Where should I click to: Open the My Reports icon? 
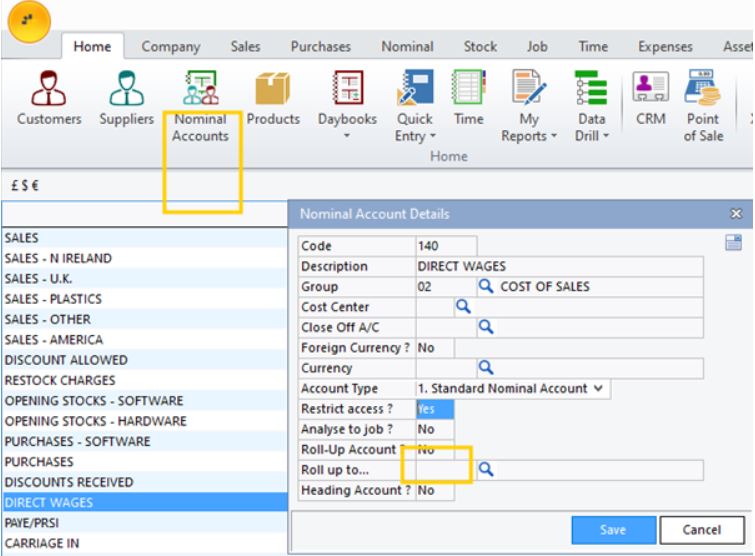529,88
